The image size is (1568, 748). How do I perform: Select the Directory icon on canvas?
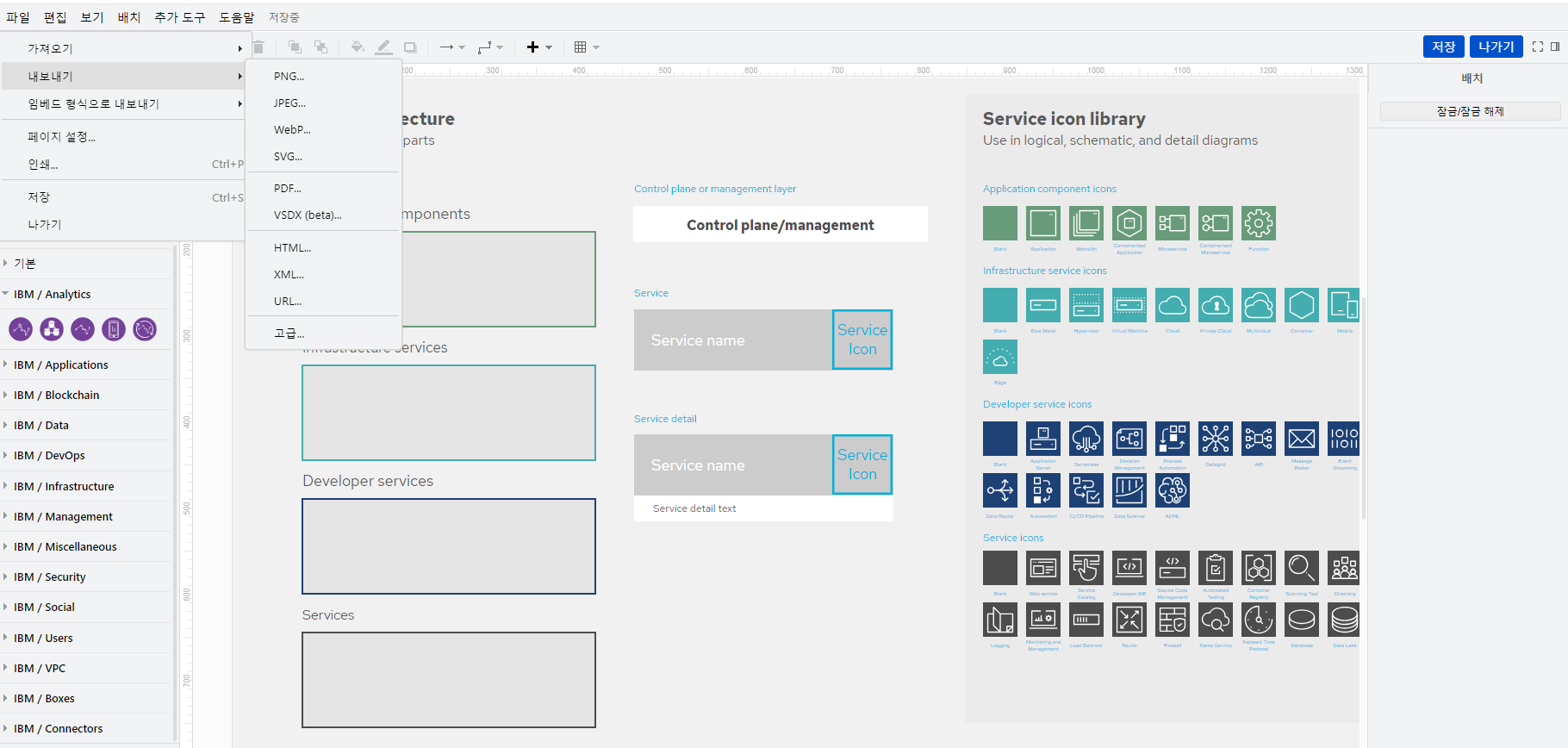(x=1344, y=568)
